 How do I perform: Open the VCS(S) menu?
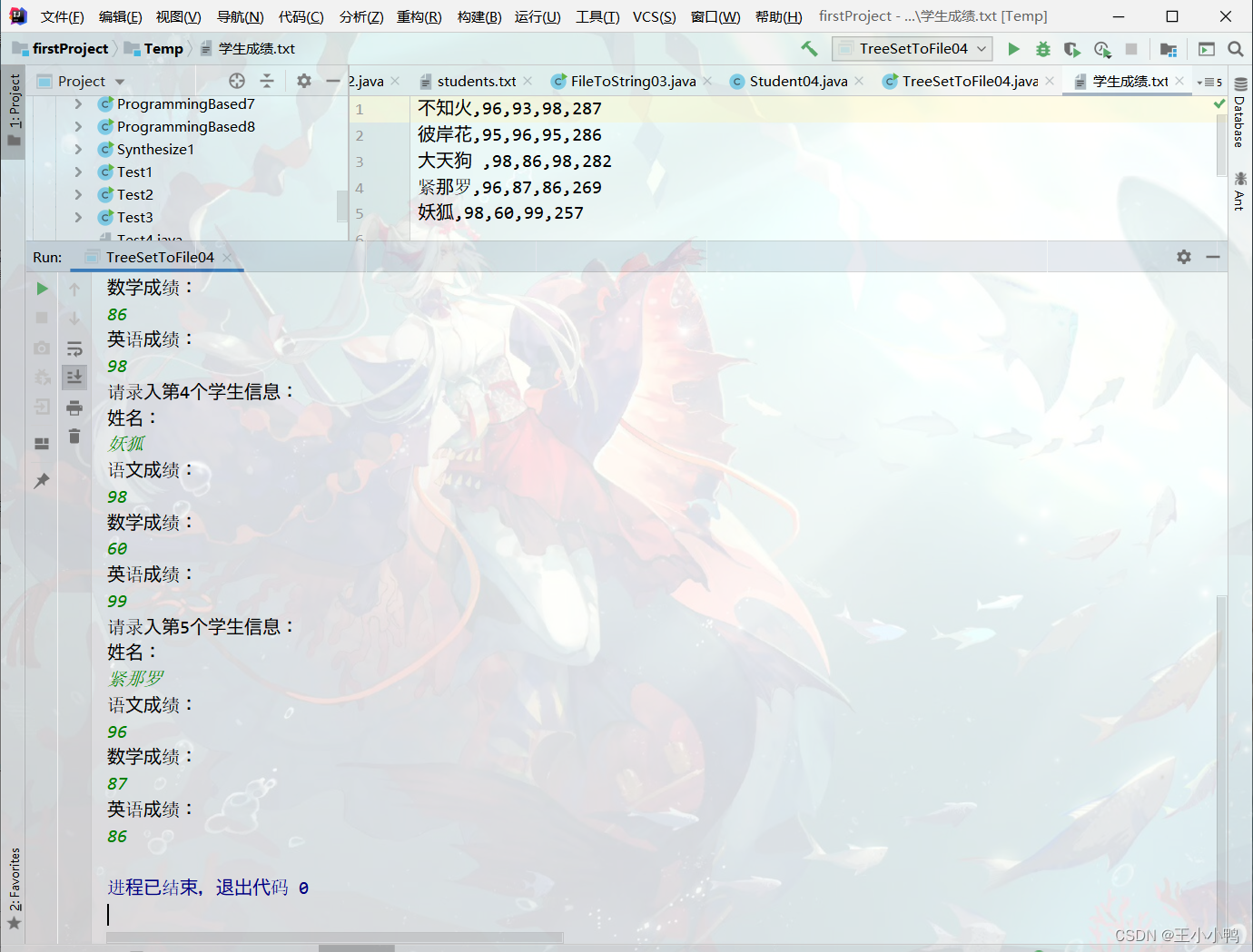tap(654, 16)
